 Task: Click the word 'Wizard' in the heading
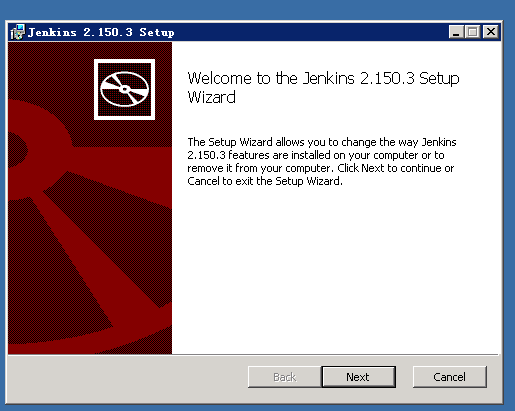pos(212,97)
